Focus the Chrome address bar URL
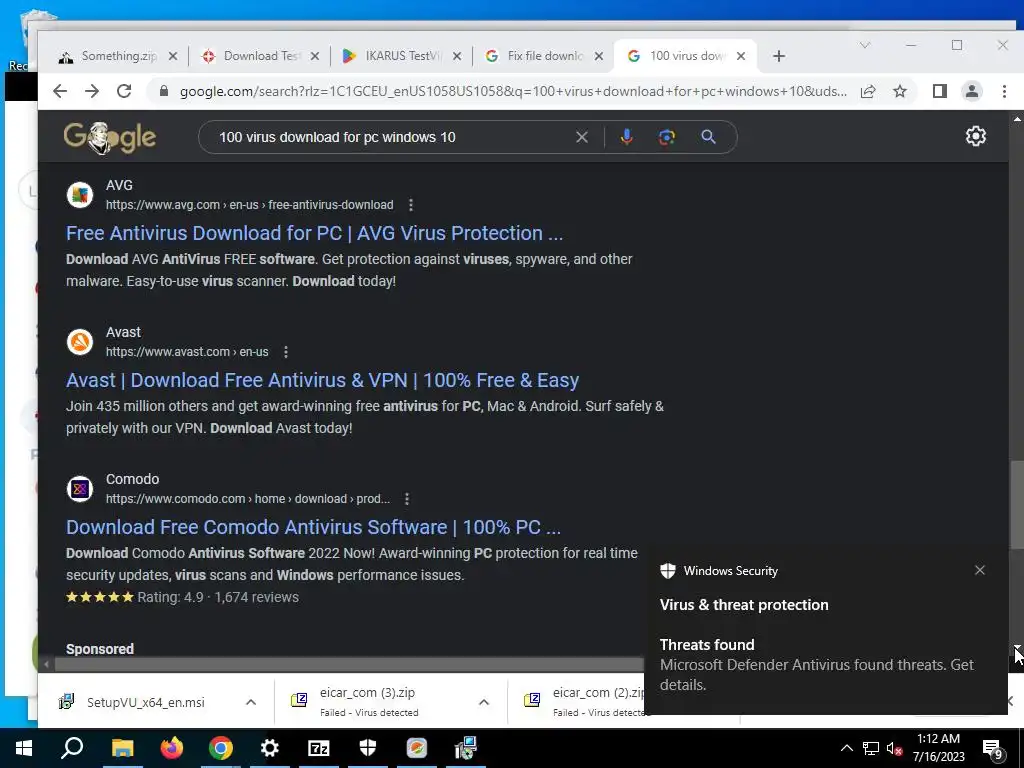The height and width of the screenshot is (768, 1024). coord(513,91)
